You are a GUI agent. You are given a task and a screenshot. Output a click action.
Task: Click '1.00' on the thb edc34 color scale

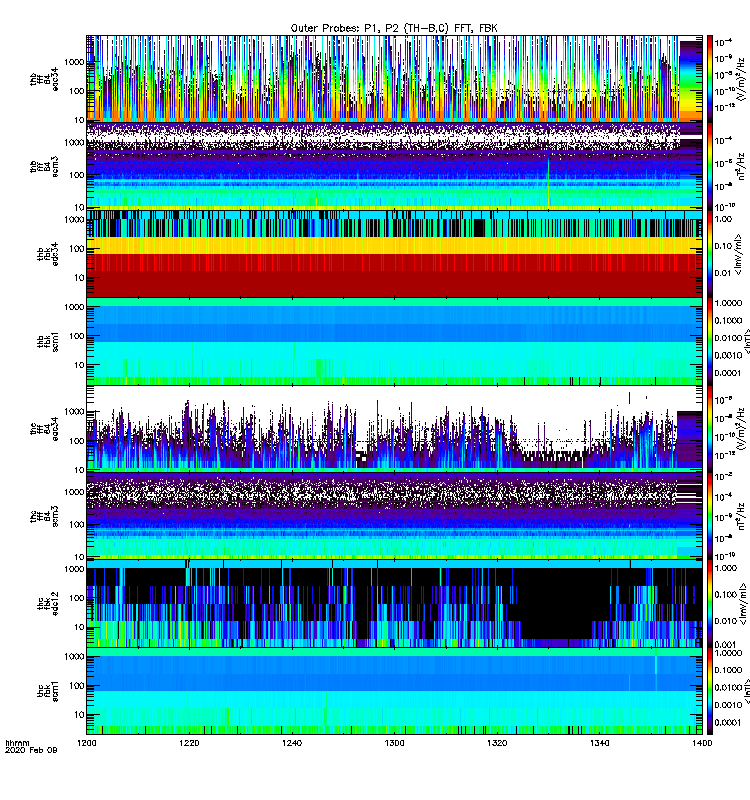(723, 219)
